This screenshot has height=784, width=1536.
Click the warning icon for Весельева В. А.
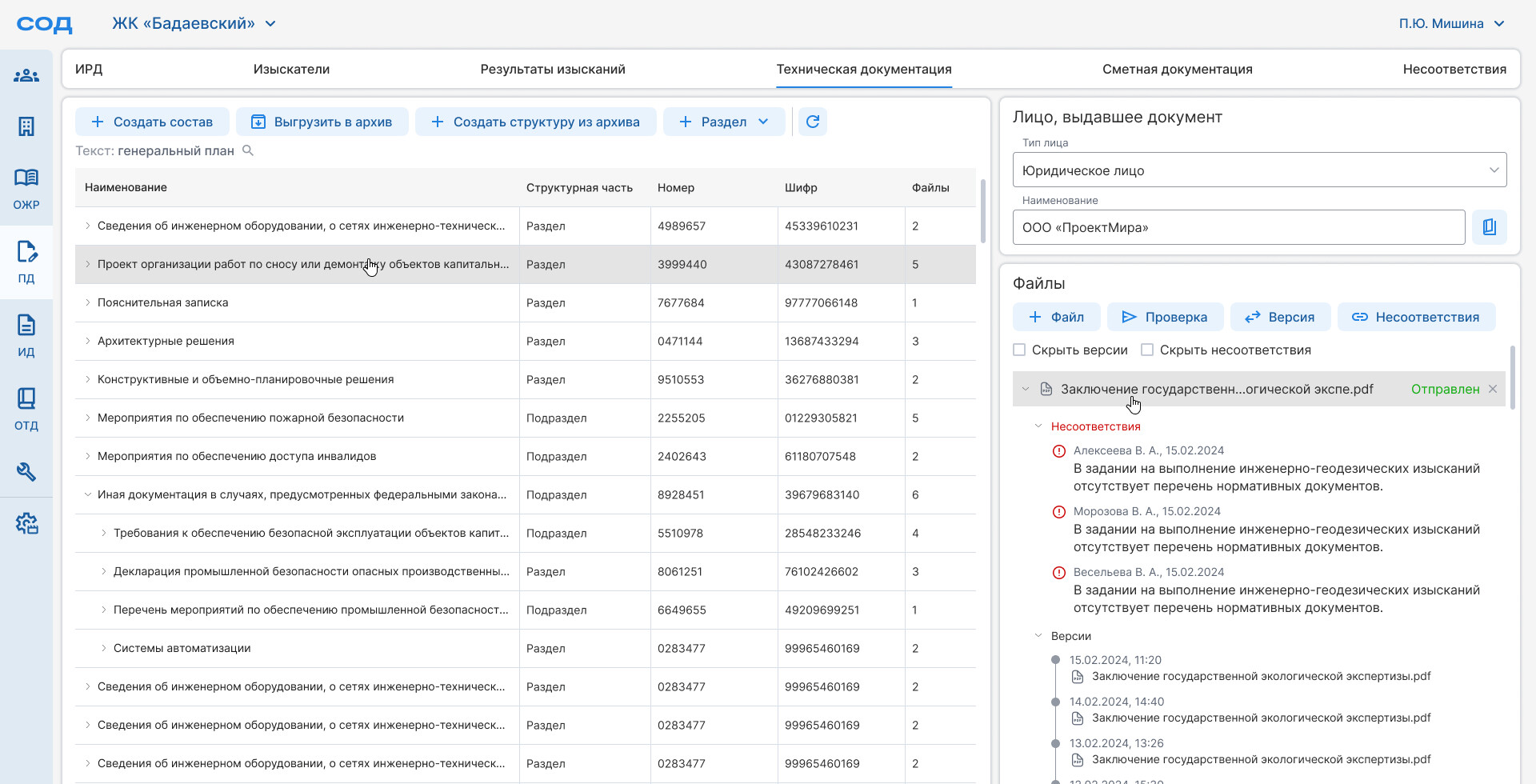click(1059, 573)
